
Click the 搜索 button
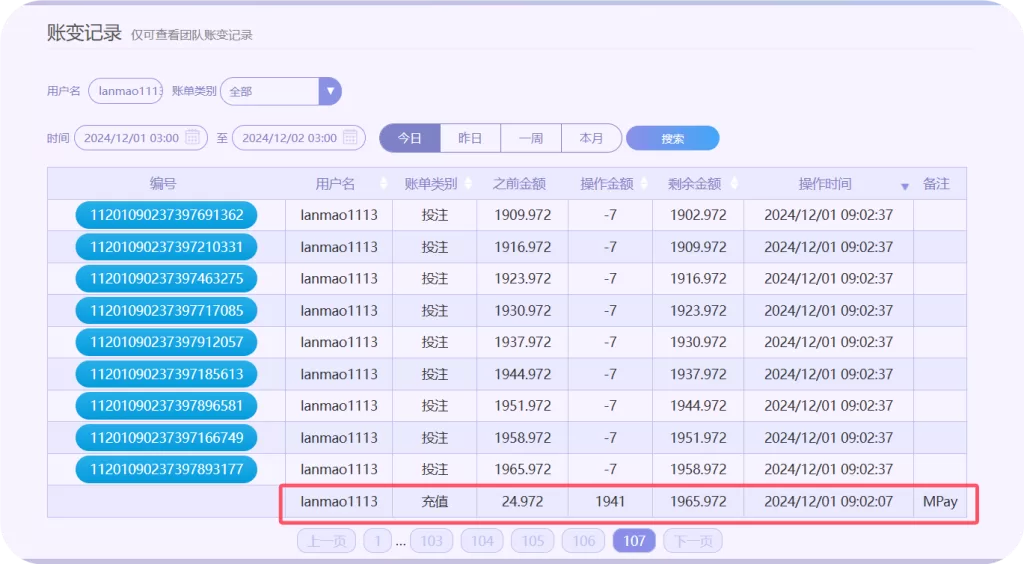673,138
